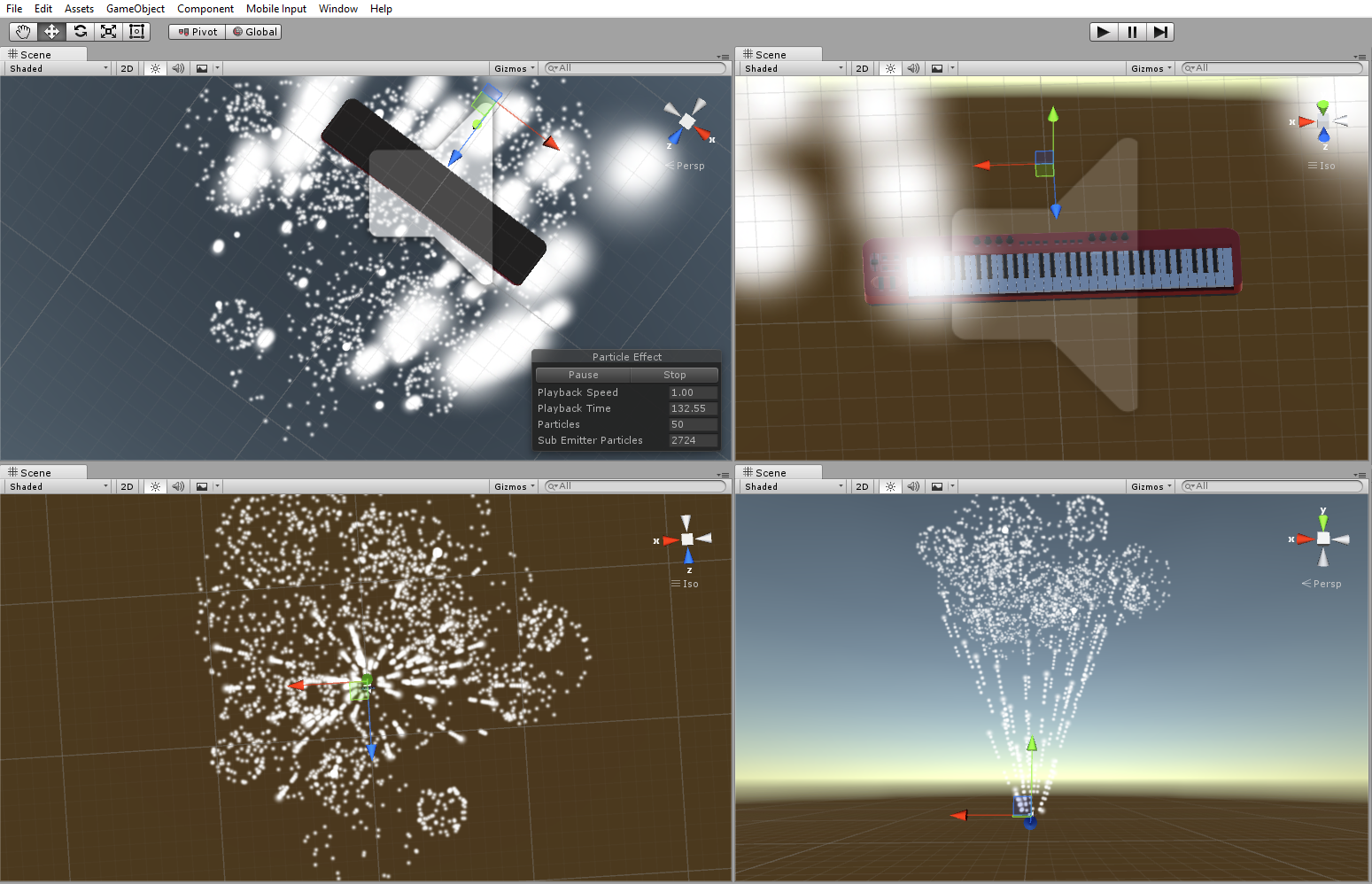
Task: Open effects dropdown arrow in top-left Scene view
Action: click(x=218, y=68)
